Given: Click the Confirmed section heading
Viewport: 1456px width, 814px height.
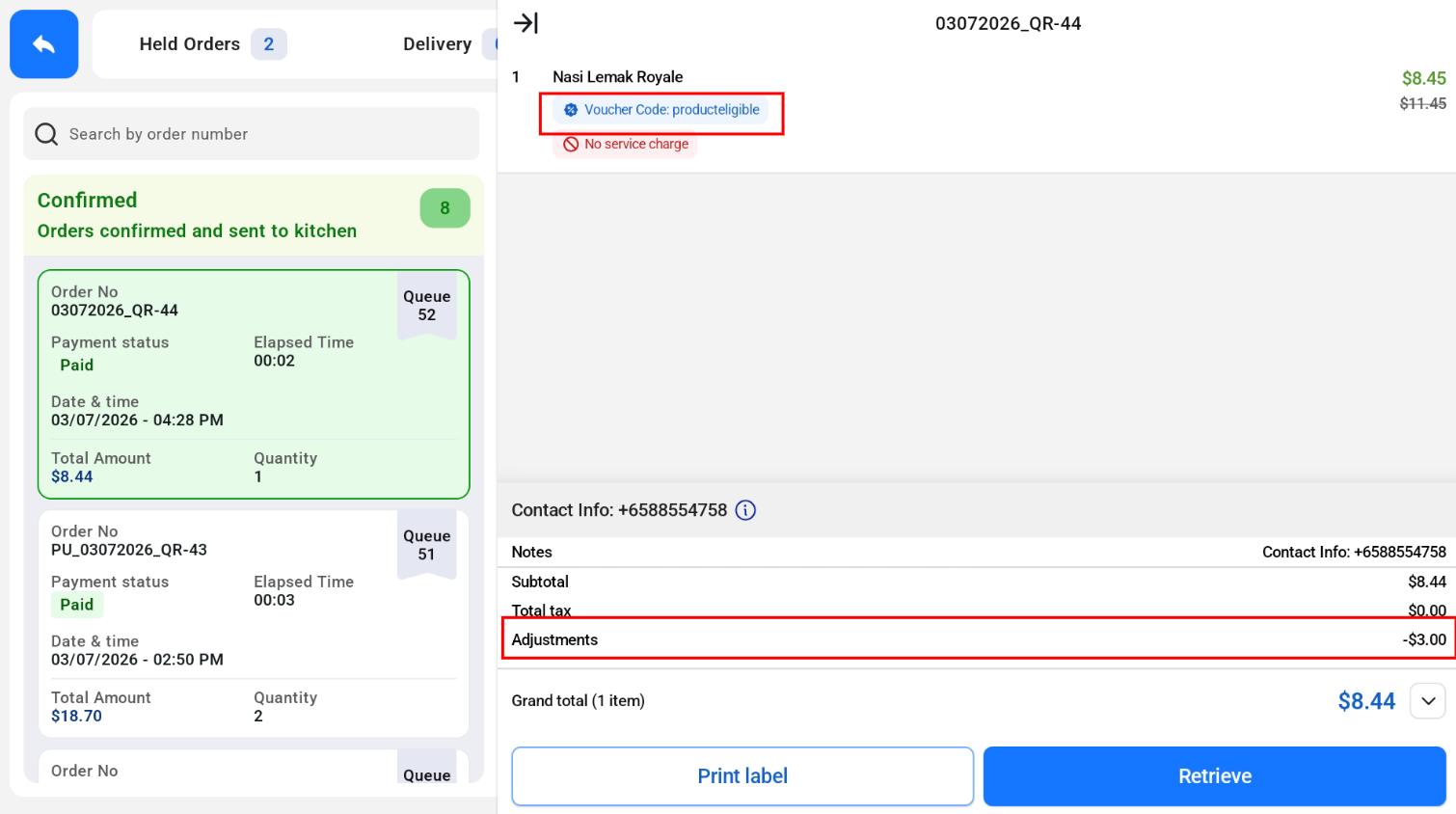Looking at the screenshot, I should coord(88,201).
